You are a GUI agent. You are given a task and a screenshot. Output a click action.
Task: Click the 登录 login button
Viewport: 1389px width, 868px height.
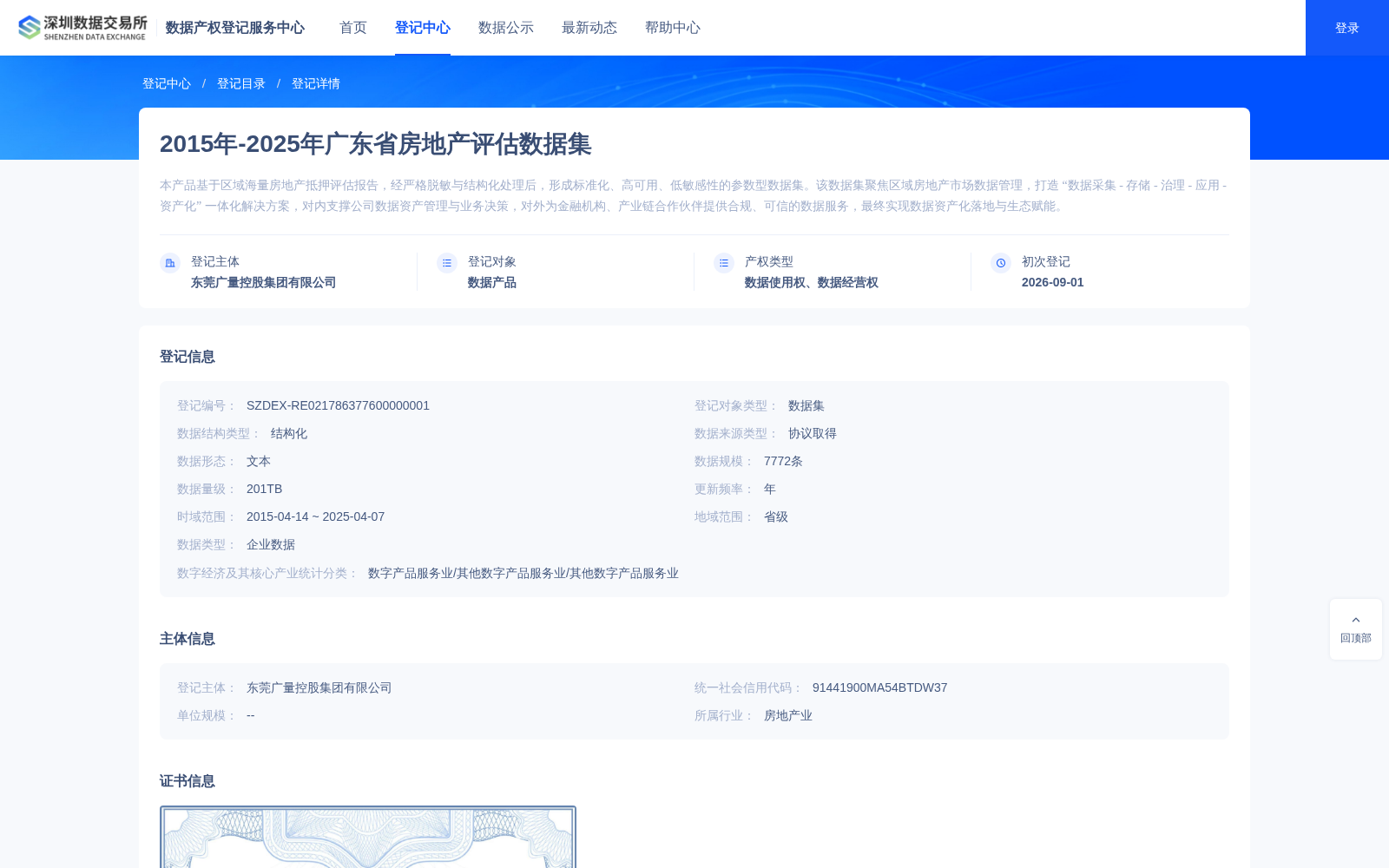[1347, 28]
